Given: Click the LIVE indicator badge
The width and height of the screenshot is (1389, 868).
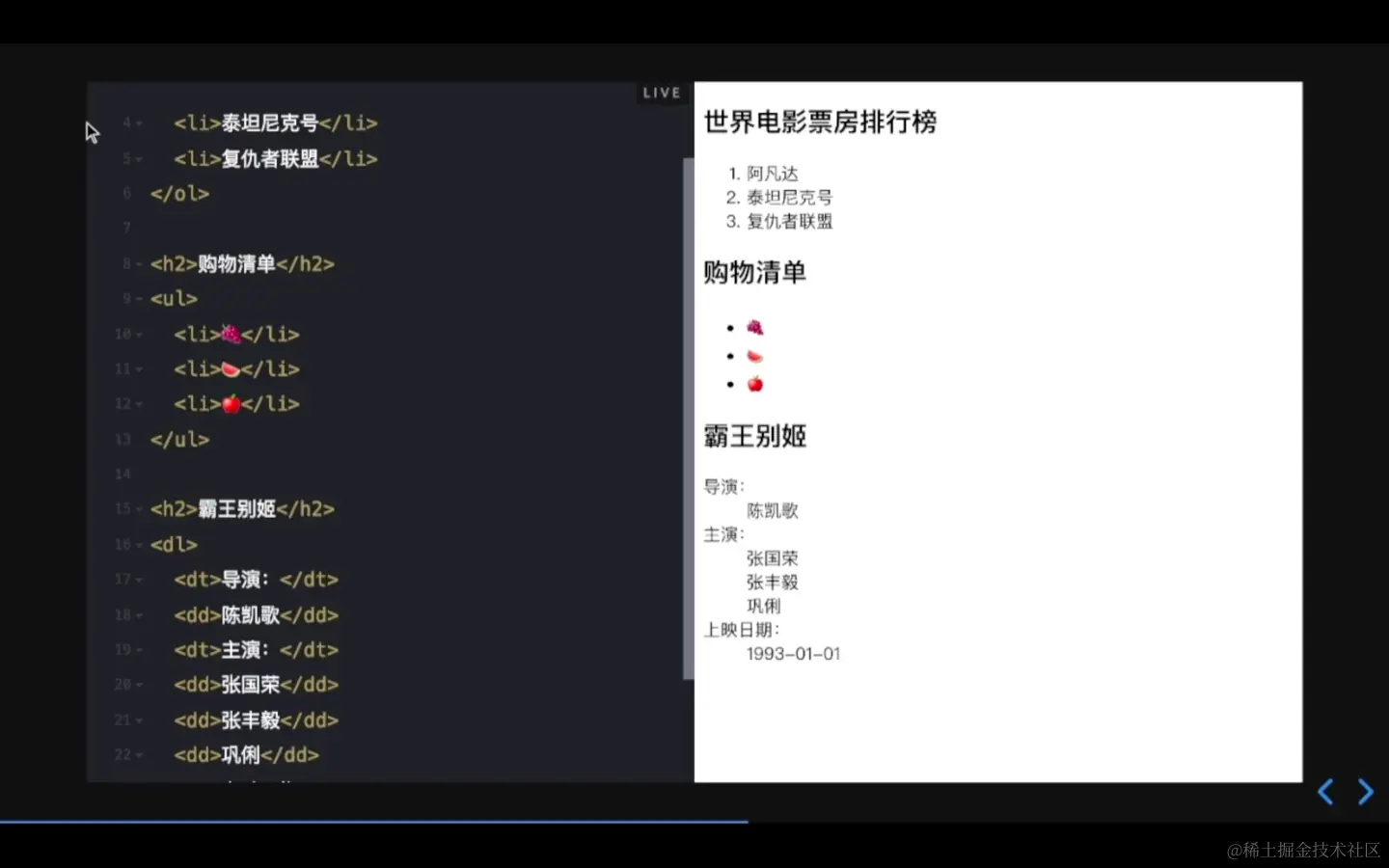Looking at the screenshot, I should (x=661, y=93).
